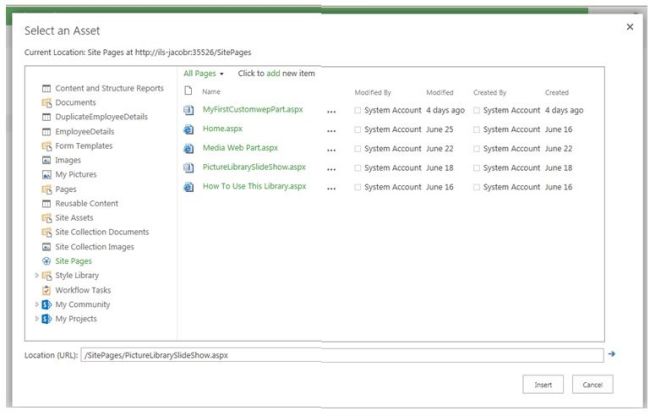Viewport: 650px width, 416px height.
Task: Expand the My Projects tree node
Action: click(36, 319)
